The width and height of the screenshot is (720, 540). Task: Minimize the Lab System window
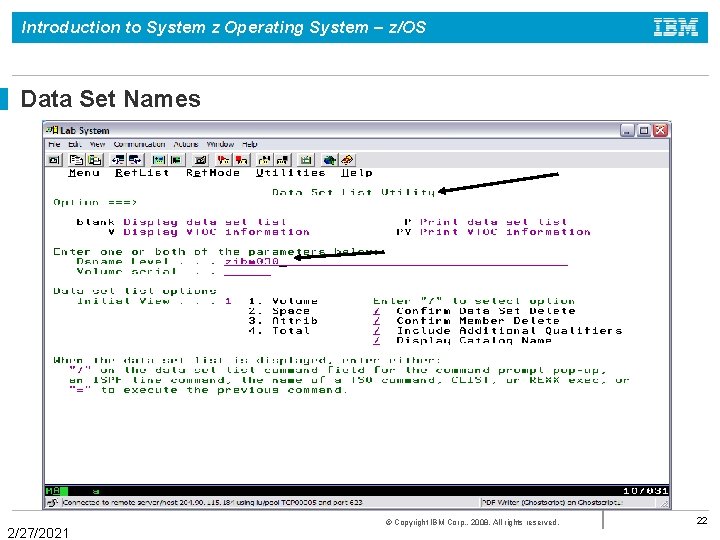(627, 130)
